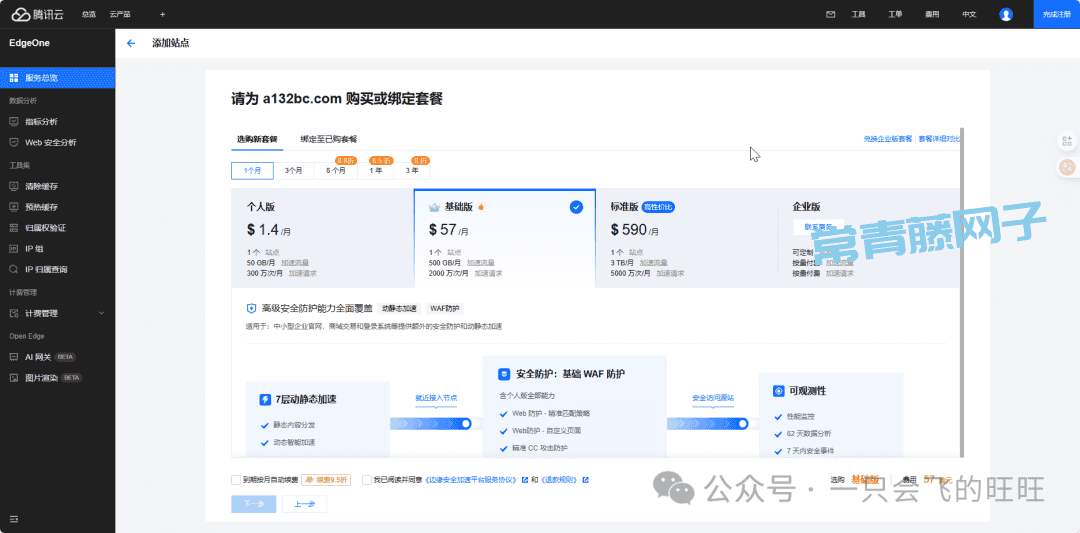This screenshot has width=1080, height=533.
Task: Open the 套餐详细对比 link
Action: [939, 138]
